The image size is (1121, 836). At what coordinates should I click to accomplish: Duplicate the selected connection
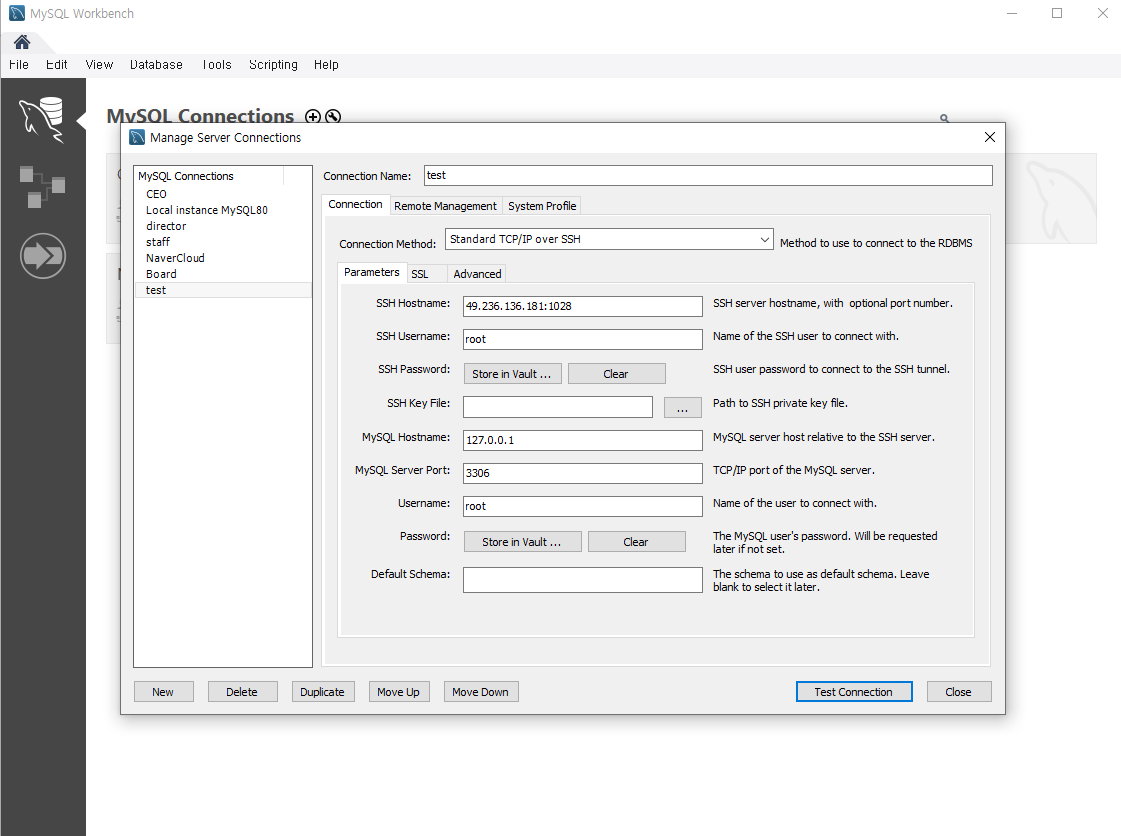[322, 692]
